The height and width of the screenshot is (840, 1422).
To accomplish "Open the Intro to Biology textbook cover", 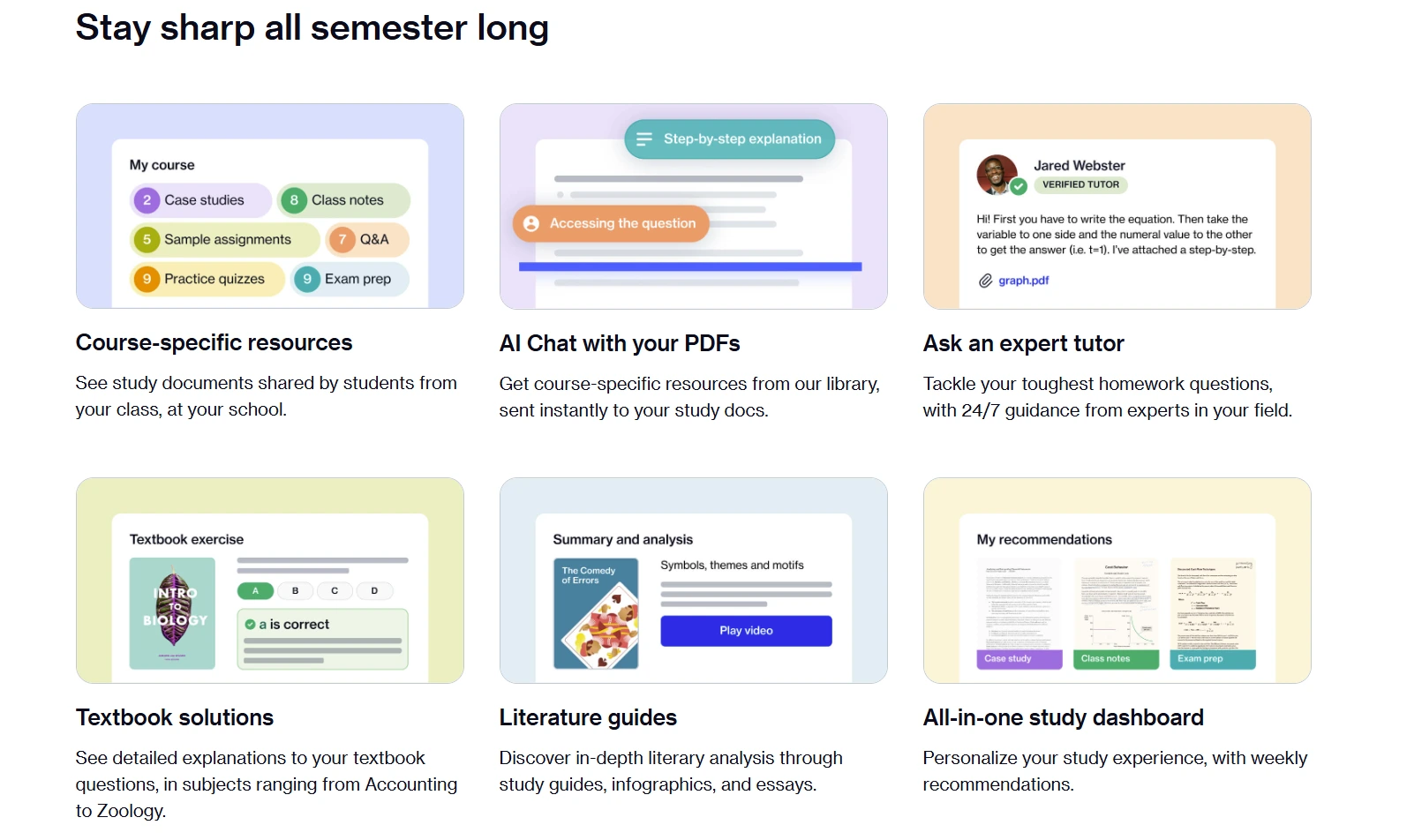I will (x=172, y=613).
